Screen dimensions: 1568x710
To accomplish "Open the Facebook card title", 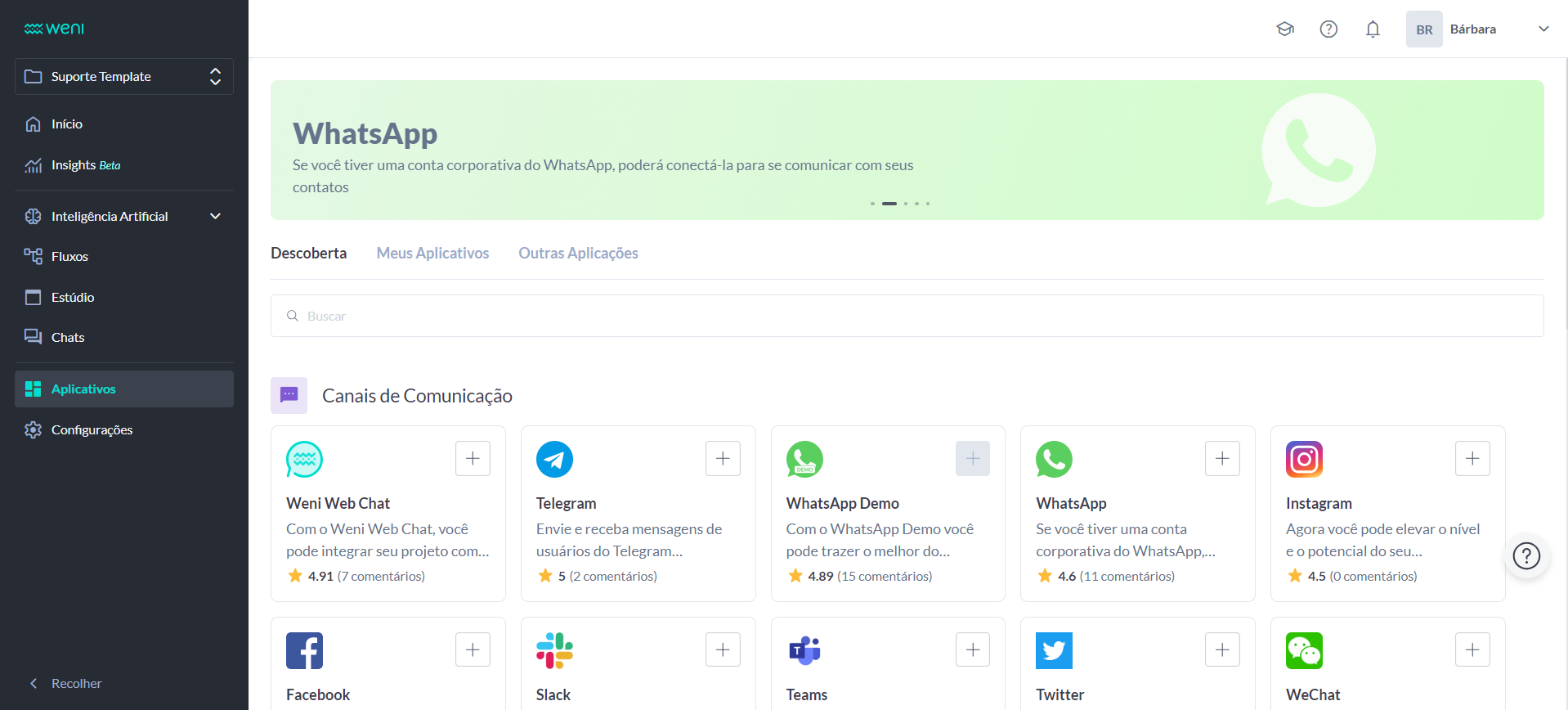I will point(318,694).
